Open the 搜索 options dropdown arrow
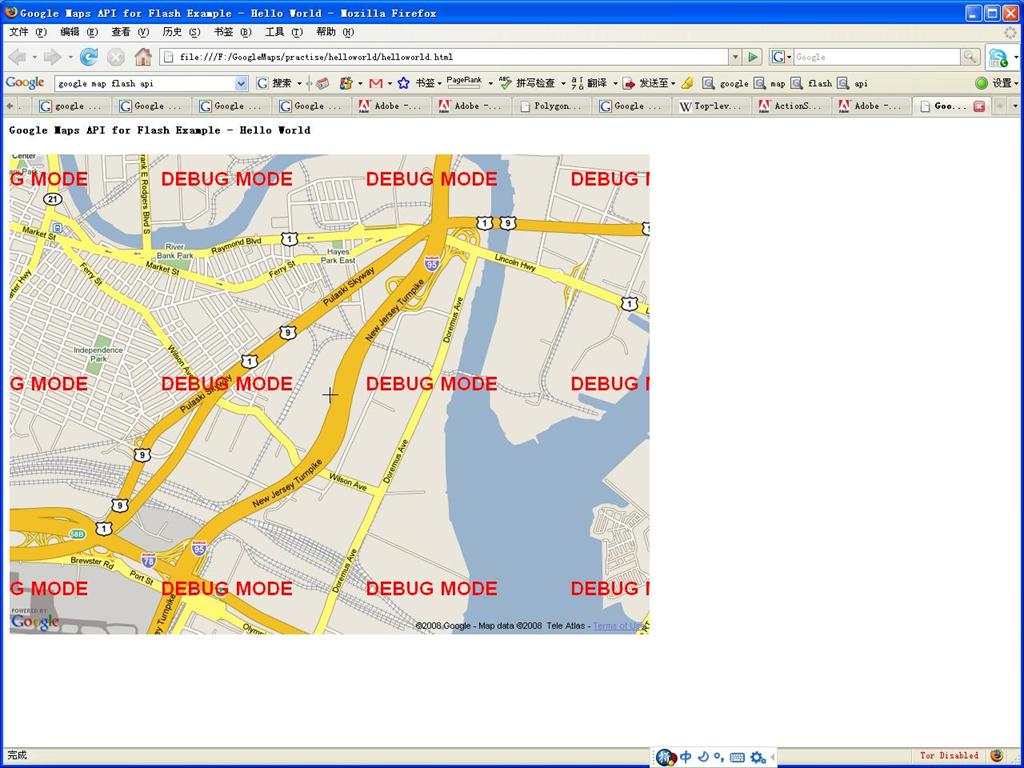1024x768 pixels. click(x=299, y=83)
